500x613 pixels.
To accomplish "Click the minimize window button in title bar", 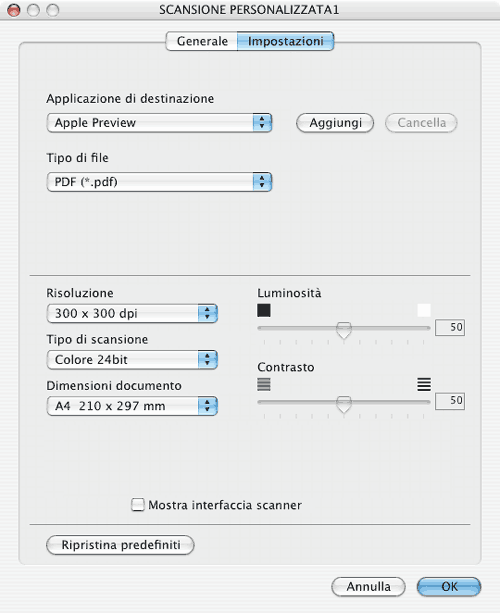I will coord(33,10).
